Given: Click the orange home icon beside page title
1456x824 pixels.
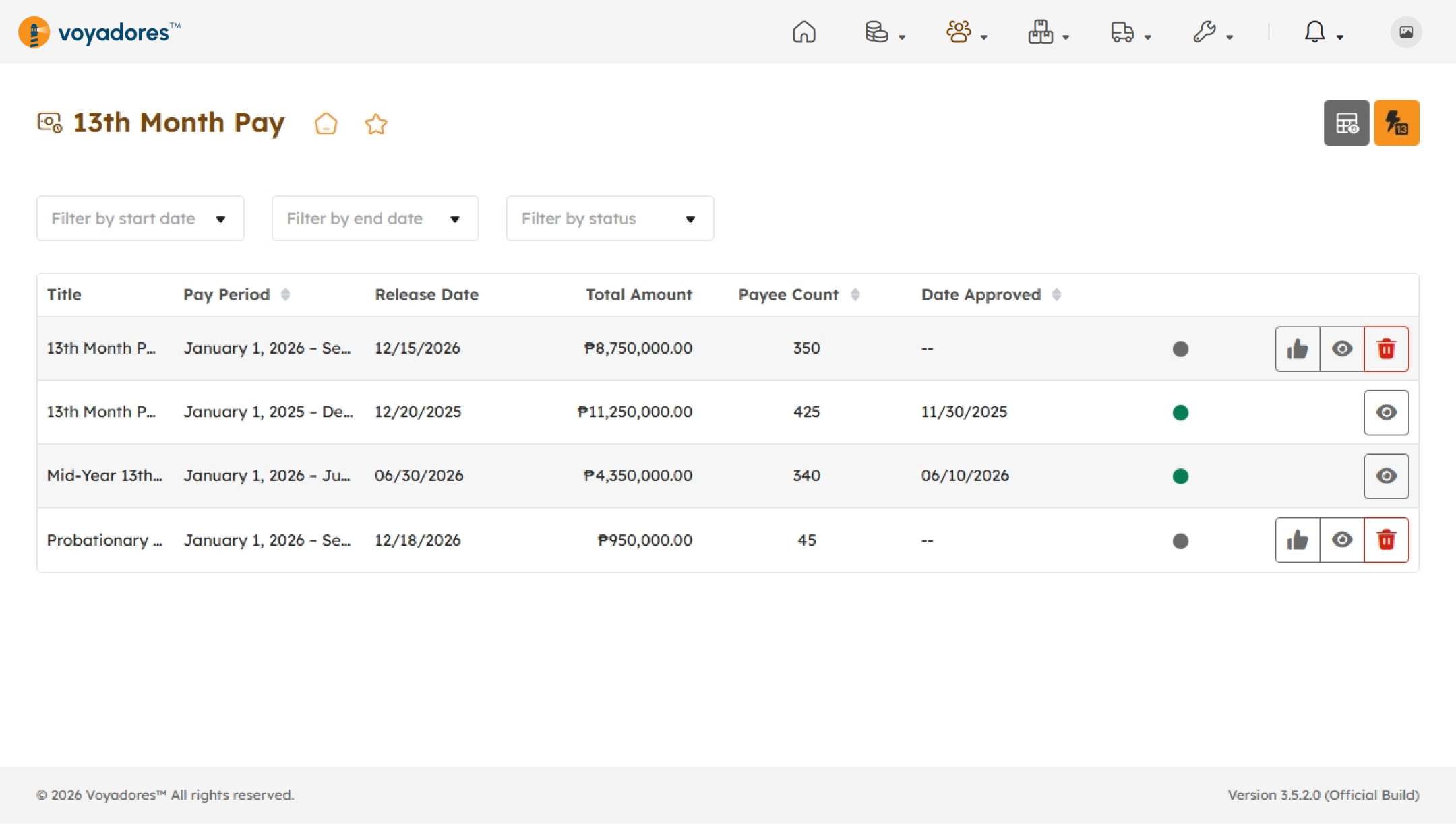Looking at the screenshot, I should coord(326,123).
